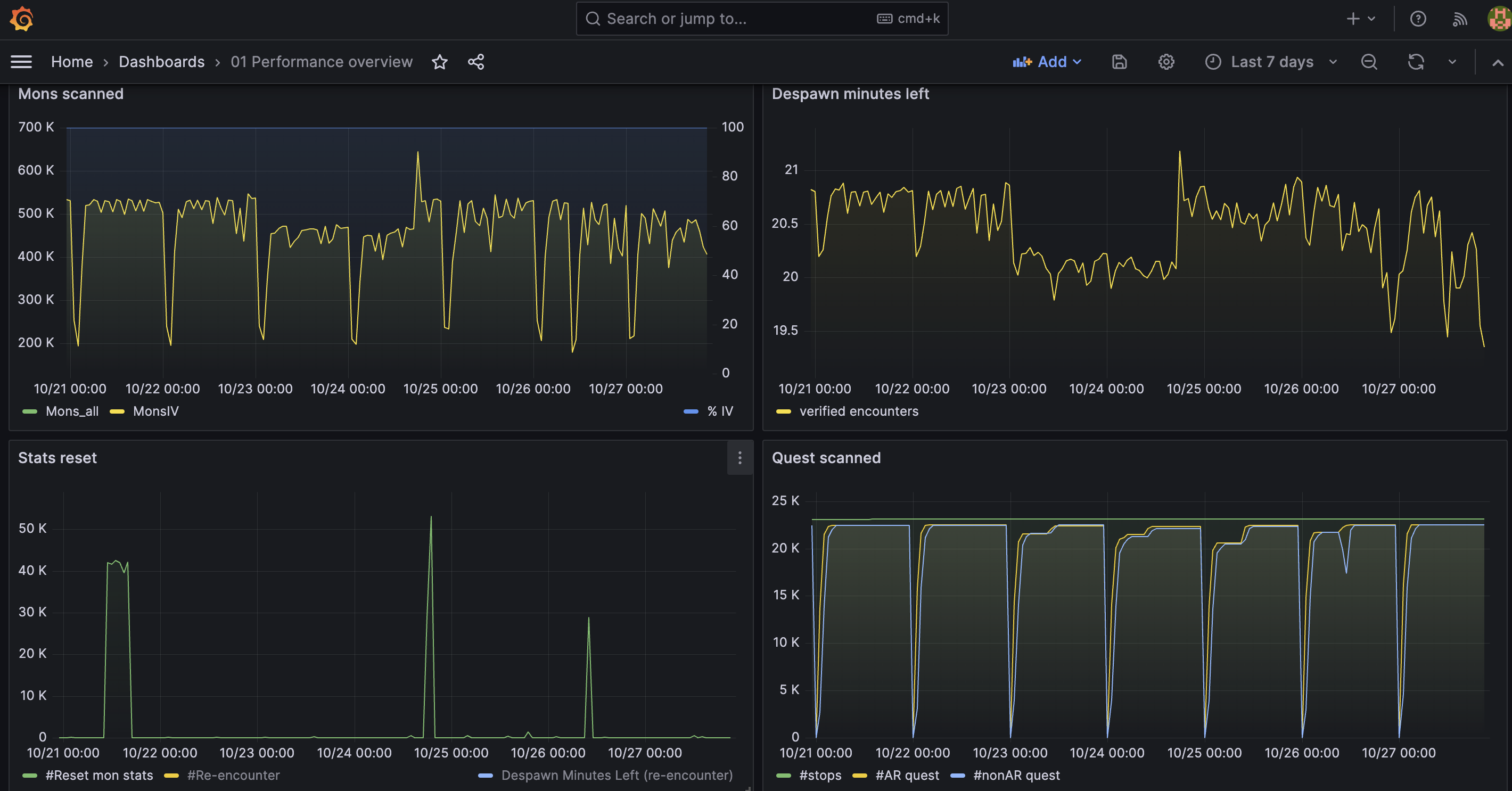Click the share dashboard icon

click(x=475, y=62)
